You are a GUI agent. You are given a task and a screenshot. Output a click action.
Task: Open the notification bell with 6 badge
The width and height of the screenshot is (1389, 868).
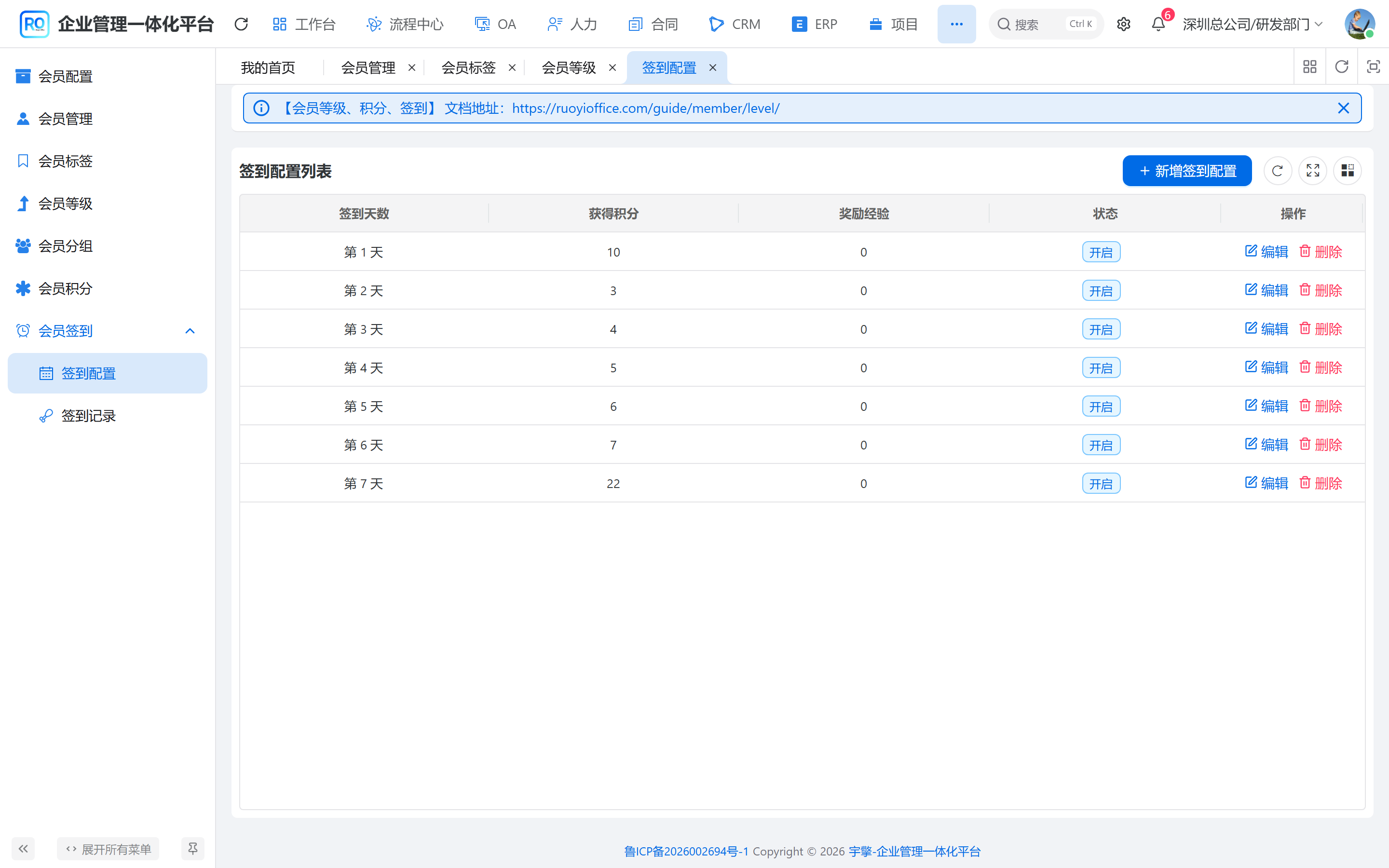pos(1159,24)
